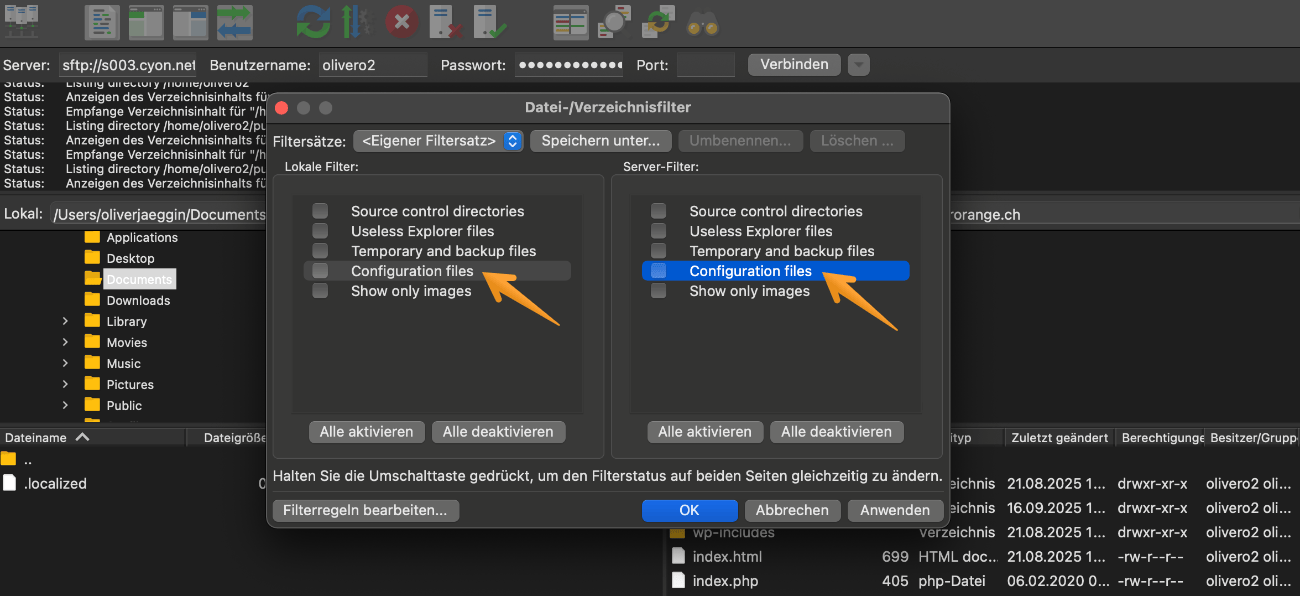
Task: Toggle synchronized browsing icon
Action: pos(658,22)
